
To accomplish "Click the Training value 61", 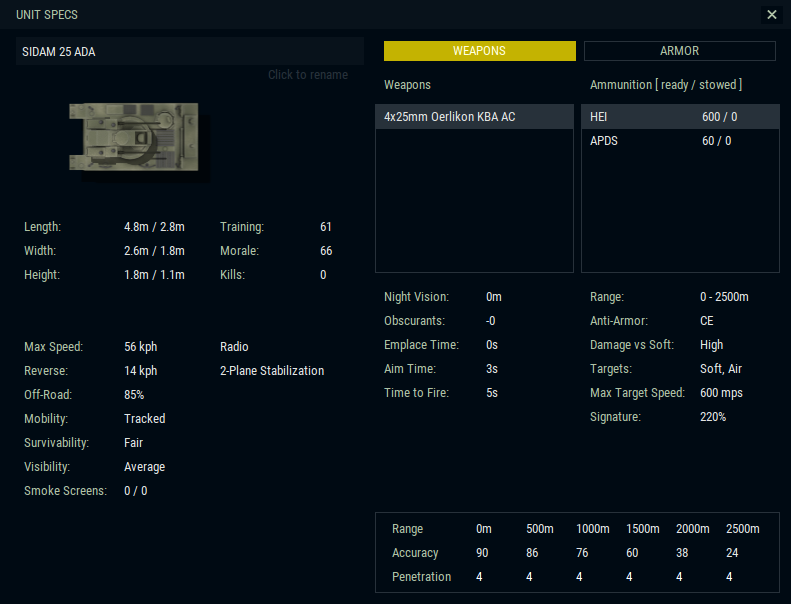I will point(326,227).
